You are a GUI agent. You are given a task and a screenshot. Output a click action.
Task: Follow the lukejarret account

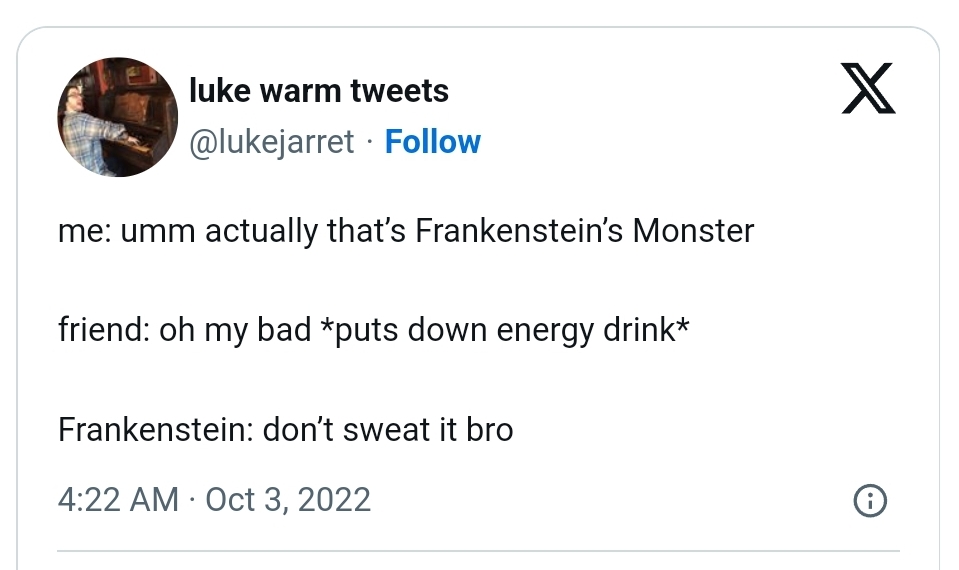click(x=432, y=142)
